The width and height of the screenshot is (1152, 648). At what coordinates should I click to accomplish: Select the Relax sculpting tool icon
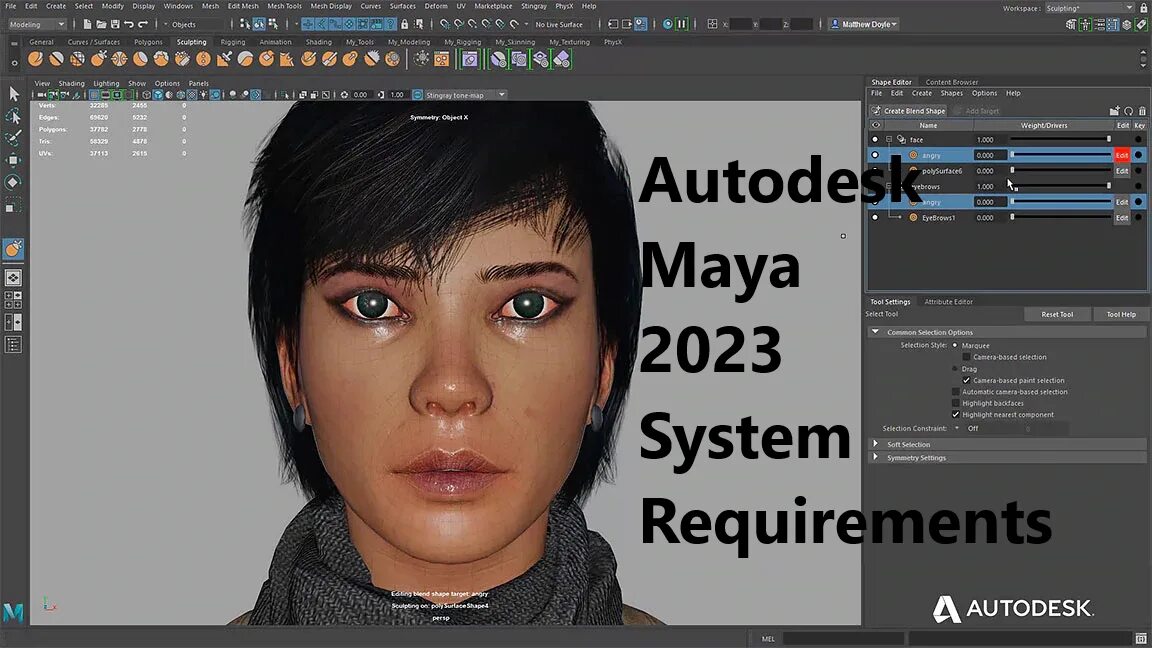click(x=77, y=59)
